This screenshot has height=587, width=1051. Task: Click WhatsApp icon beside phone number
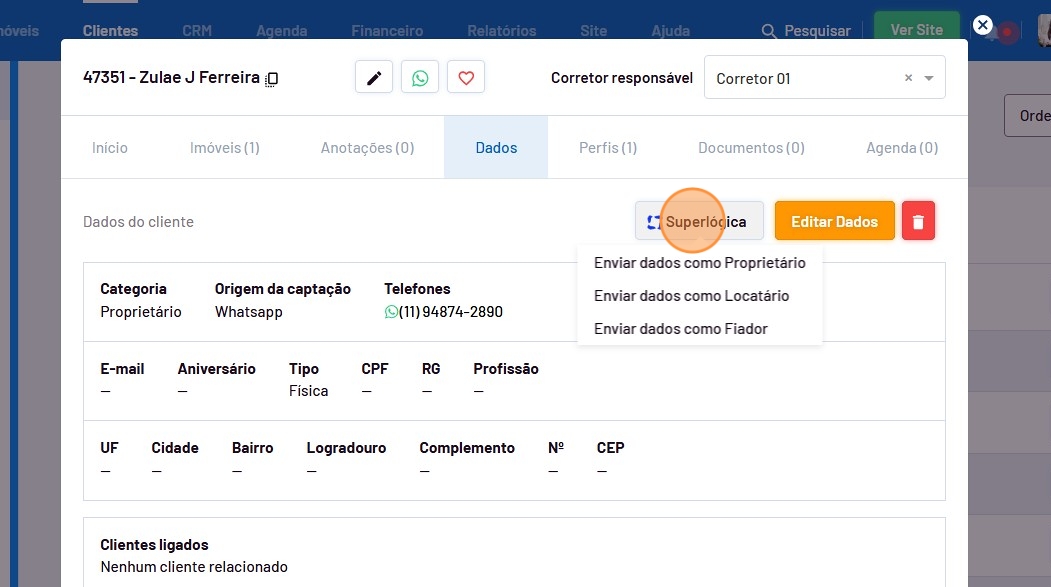coord(391,312)
